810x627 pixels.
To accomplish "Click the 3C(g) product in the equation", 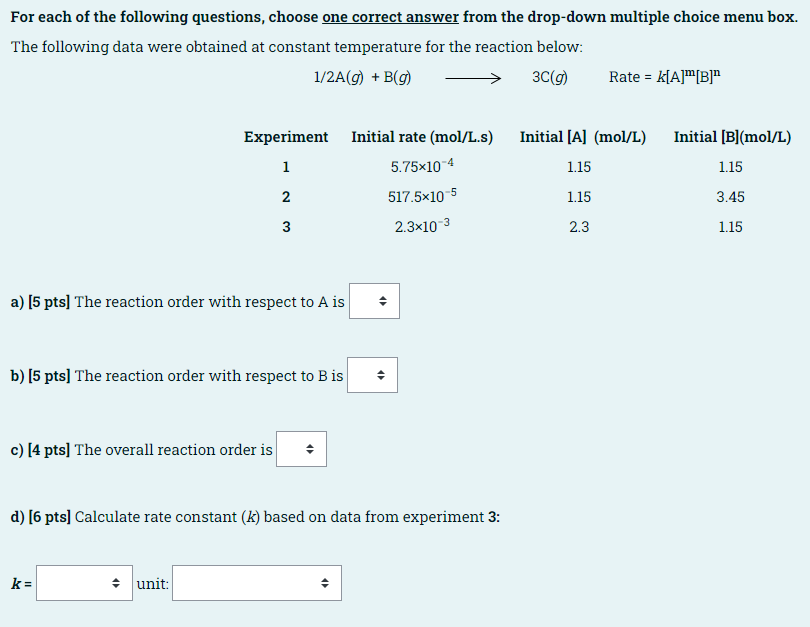I will pyautogui.click(x=550, y=77).
